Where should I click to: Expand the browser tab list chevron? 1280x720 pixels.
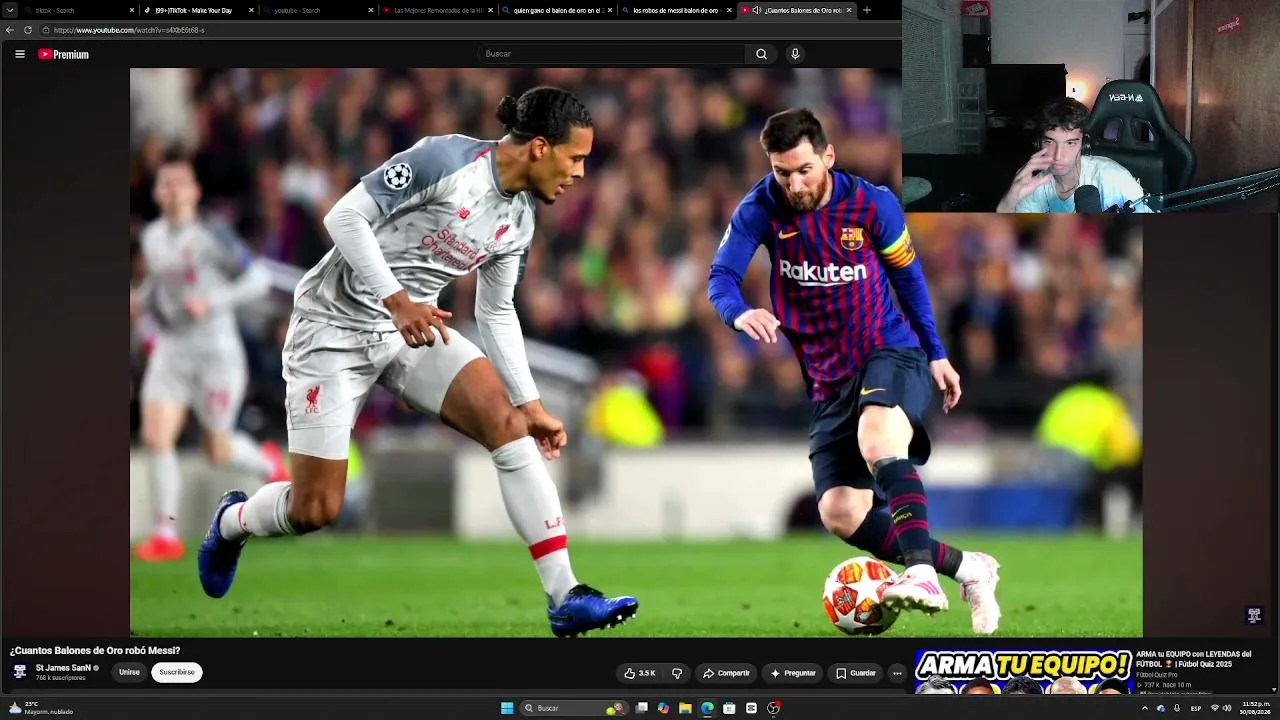click(x=11, y=10)
